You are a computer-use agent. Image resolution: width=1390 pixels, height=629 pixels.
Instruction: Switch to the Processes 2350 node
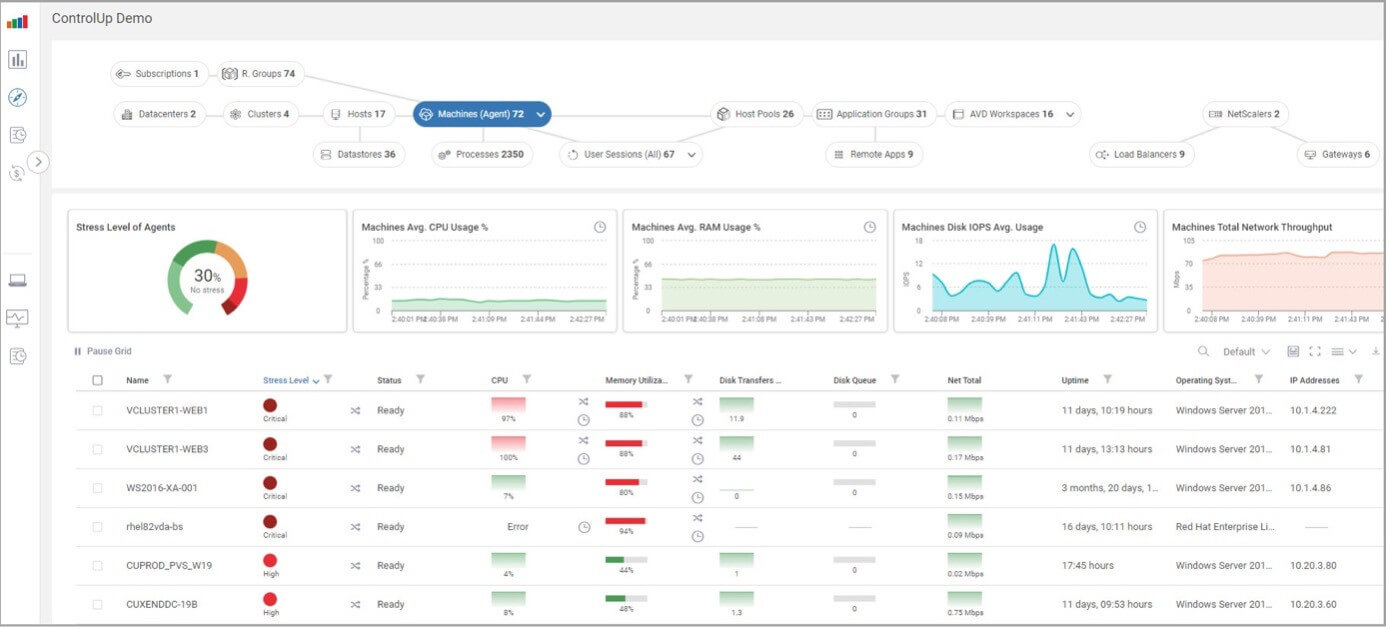482,155
